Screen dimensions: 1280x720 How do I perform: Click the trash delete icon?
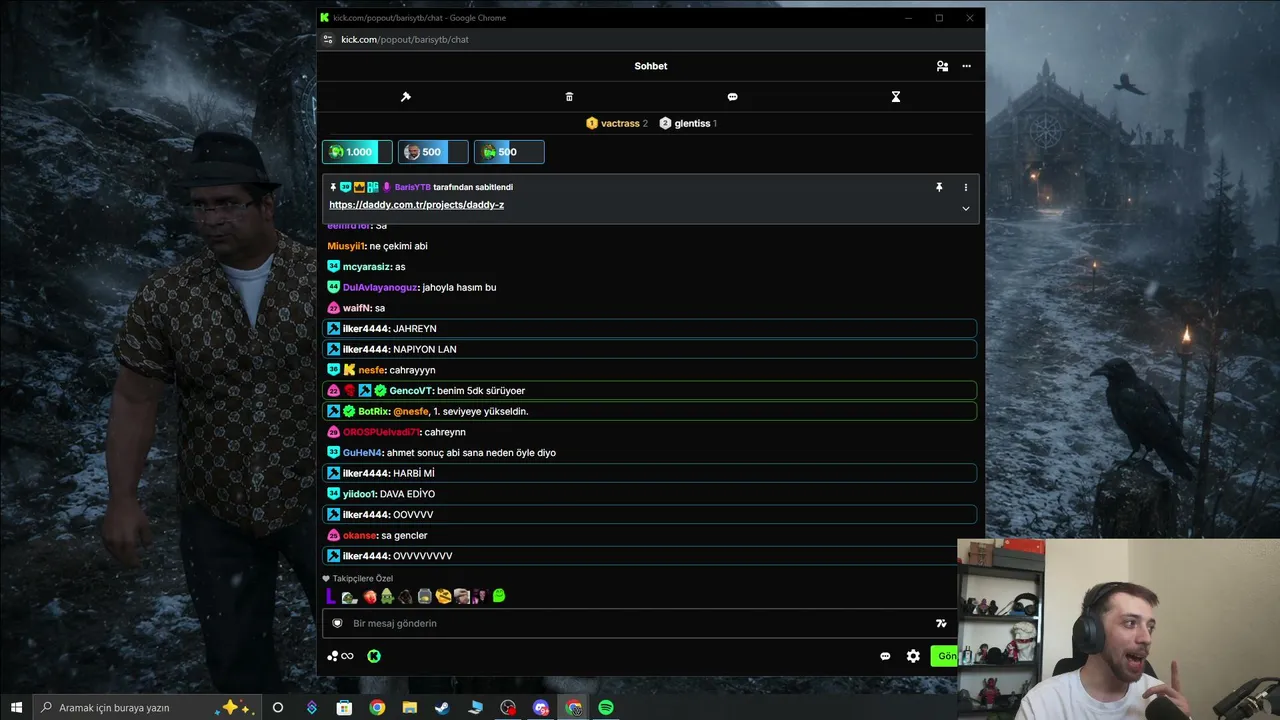569,97
